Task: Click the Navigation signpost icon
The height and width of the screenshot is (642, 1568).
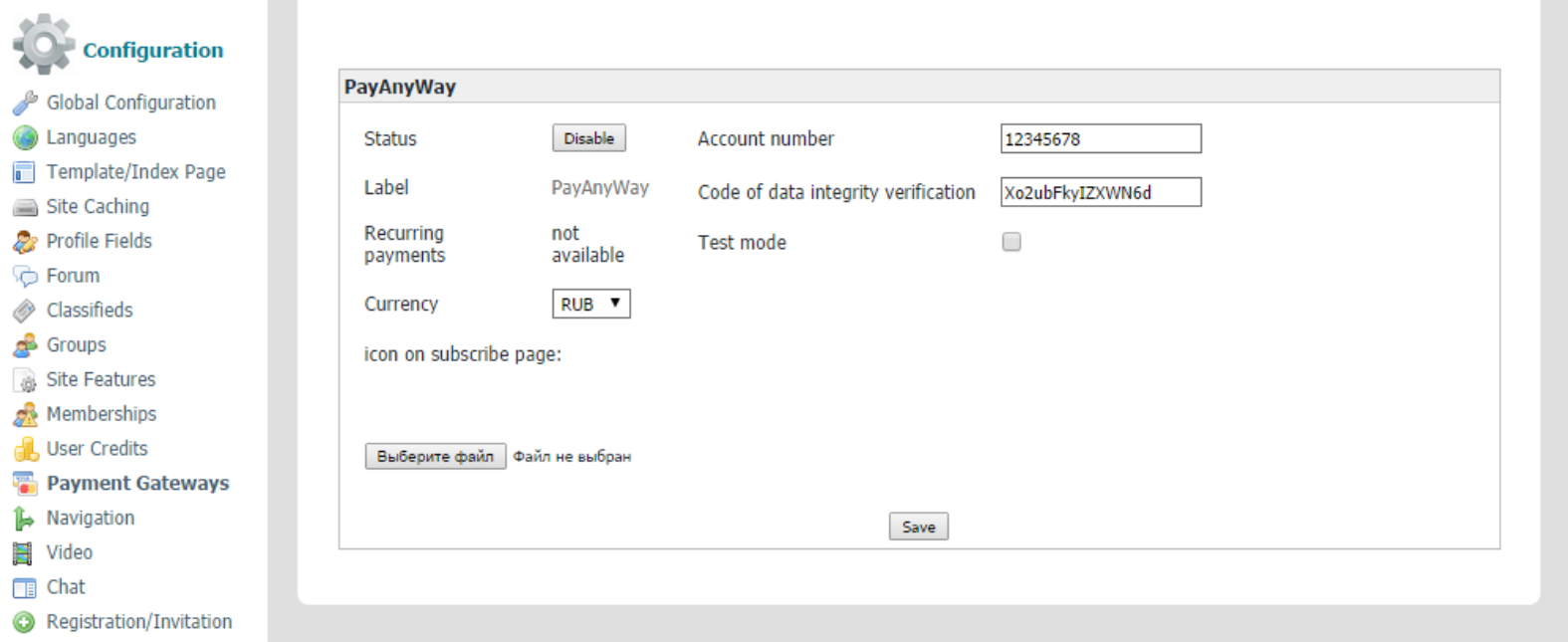Action: coord(23,519)
